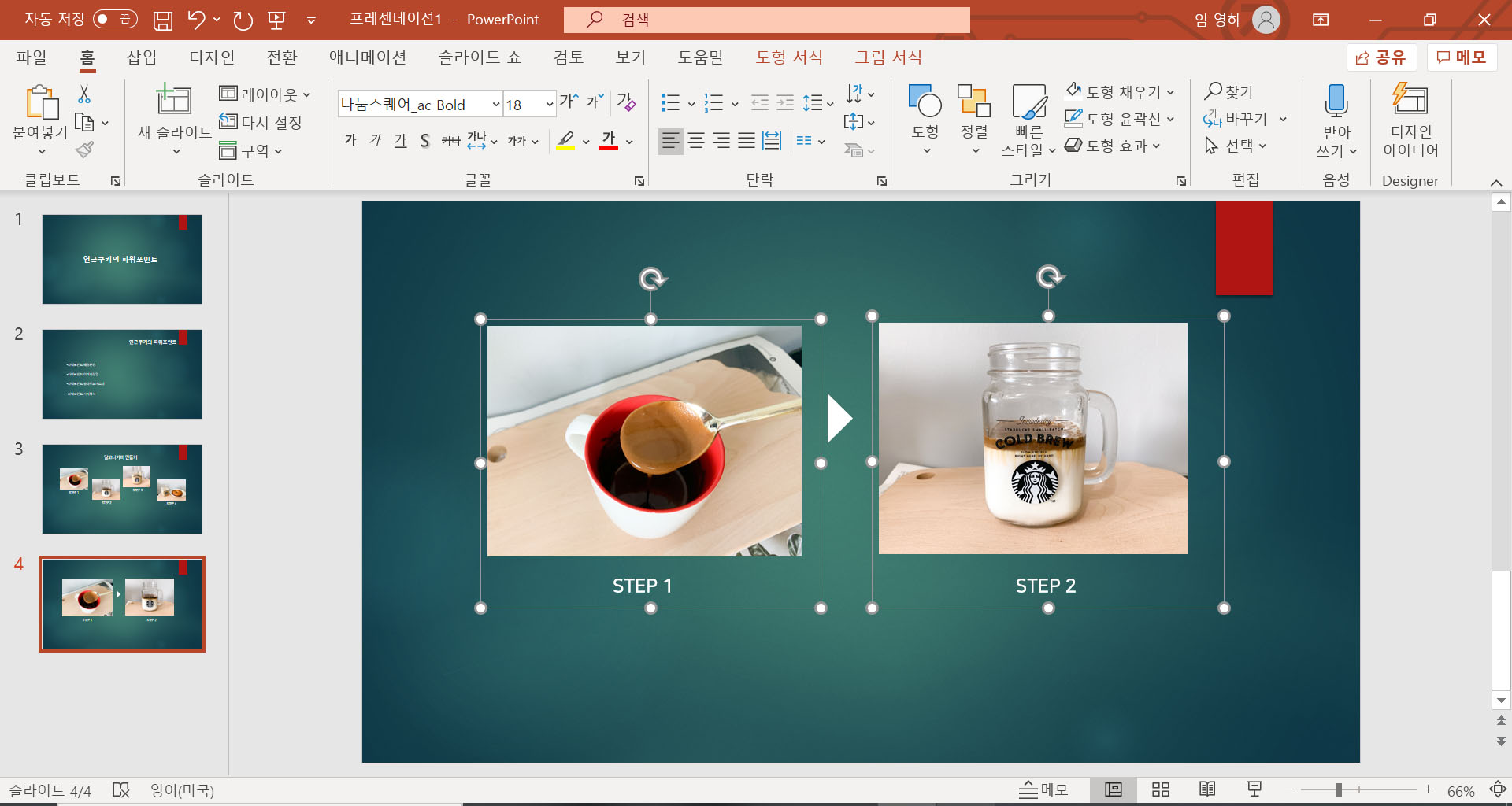Click the Save icon in title bar

click(x=162, y=20)
